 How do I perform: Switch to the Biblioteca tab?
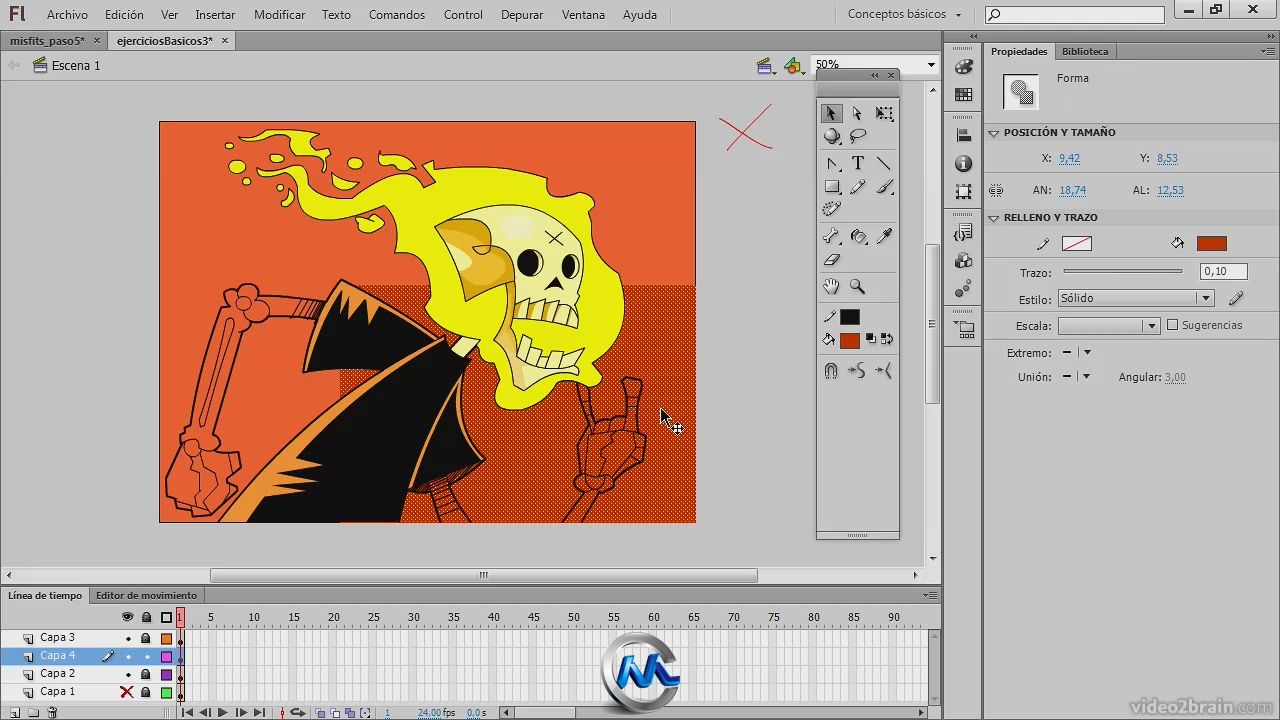point(1085,51)
